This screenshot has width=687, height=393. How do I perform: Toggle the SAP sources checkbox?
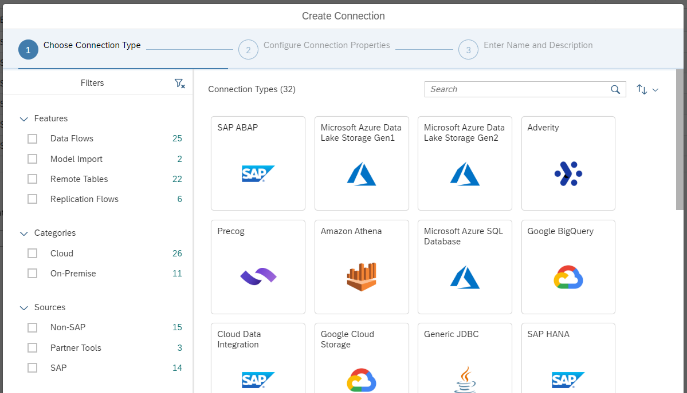tap(32, 368)
